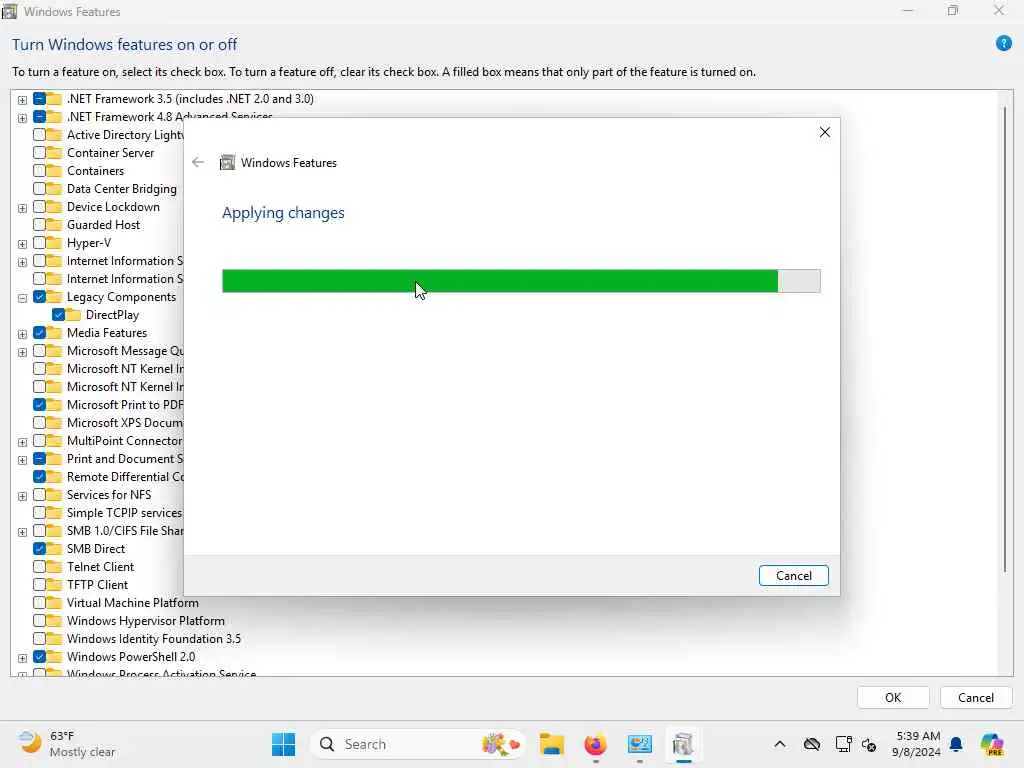1024x768 pixels.
Task: Collapse Legacy Components node
Action: (22, 298)
